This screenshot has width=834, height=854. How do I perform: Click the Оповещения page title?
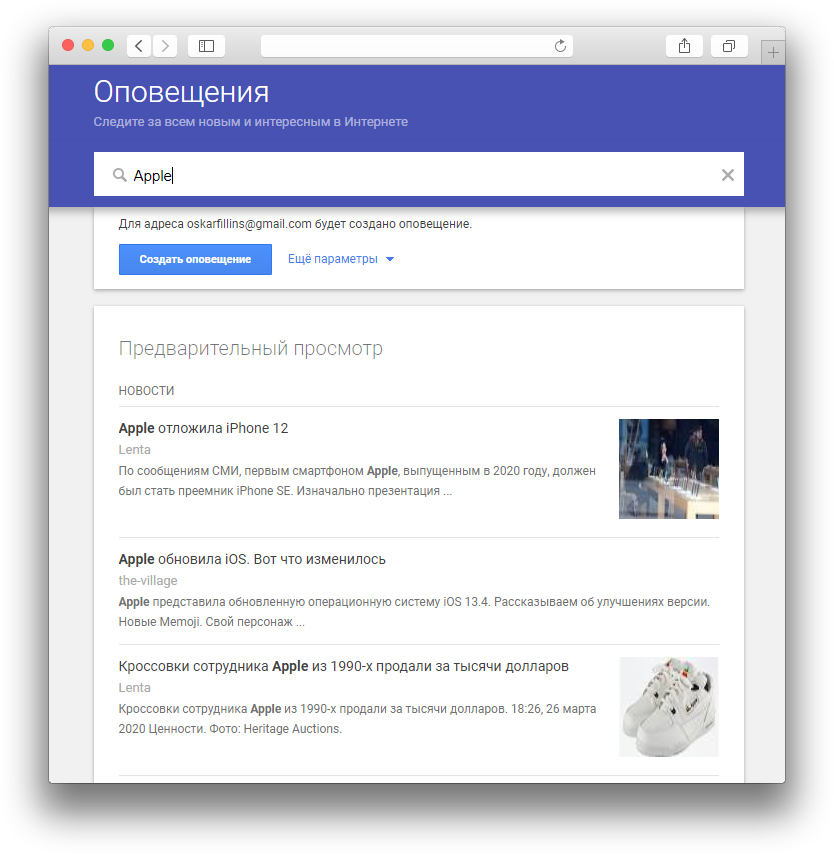(181, 92)
